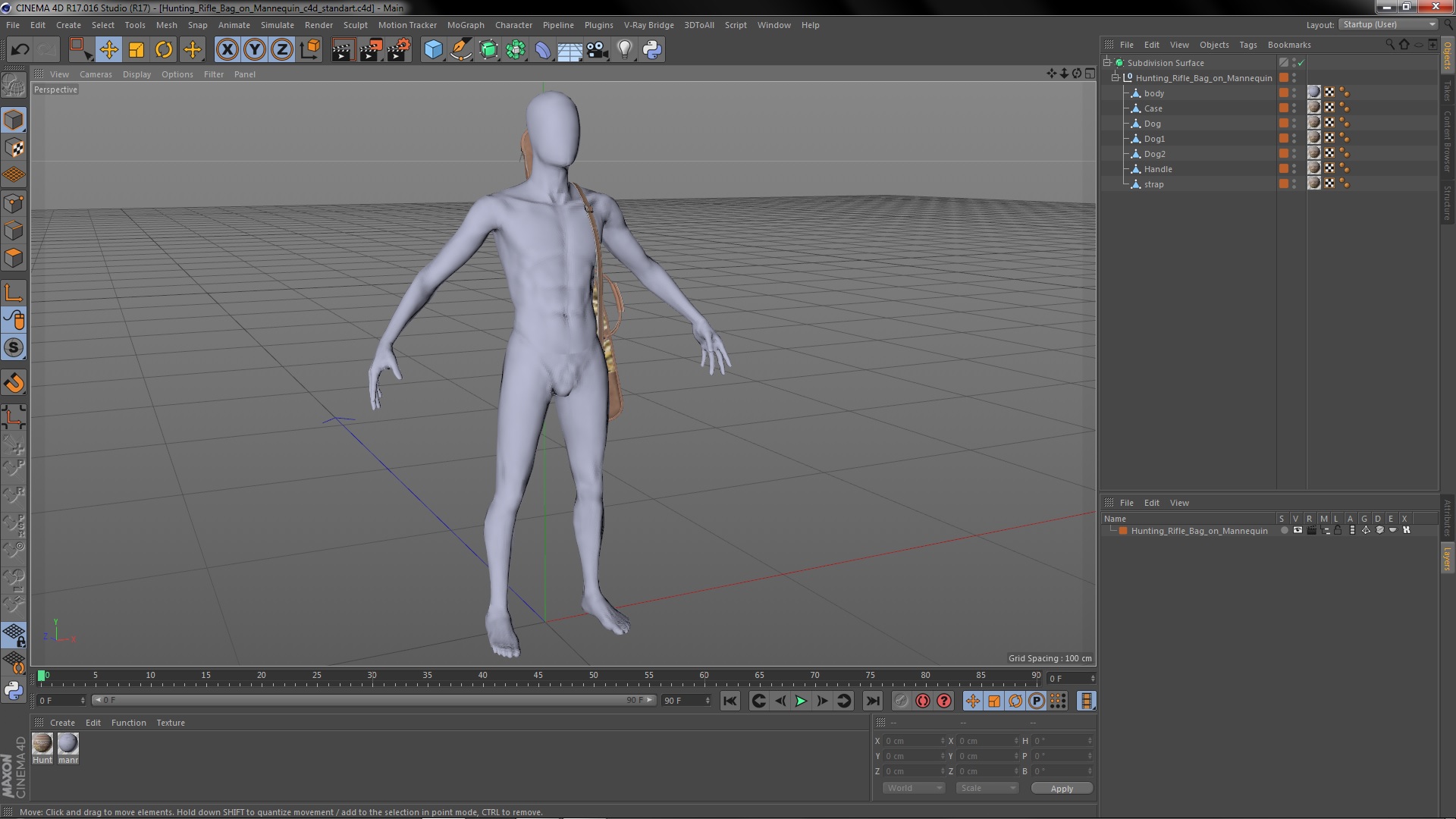Switch to Points mode
The height and width of the screenshot is (819, 1456).
tap(14, 203)
